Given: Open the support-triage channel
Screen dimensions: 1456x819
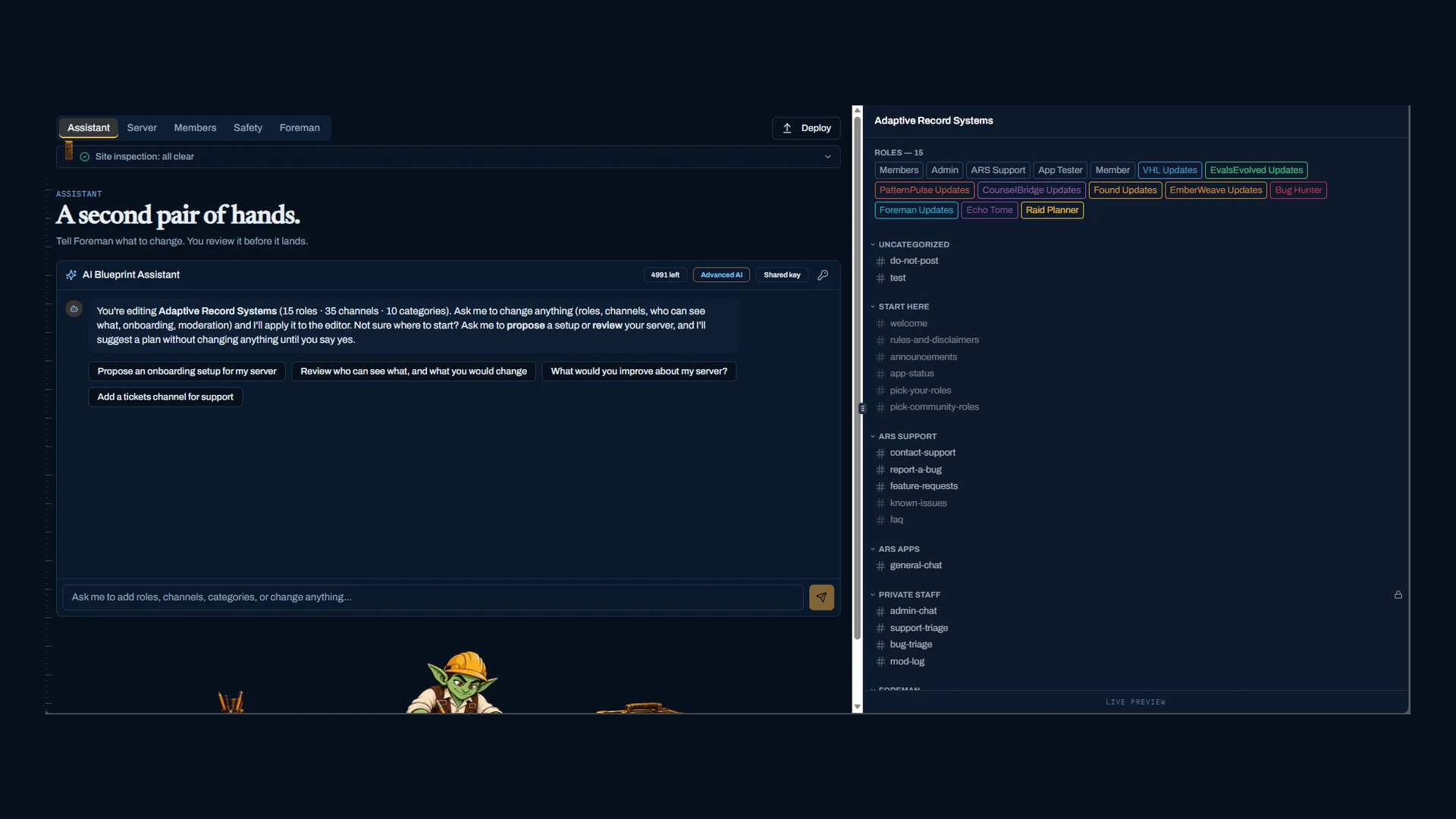Looking at the screenshot, I should [x=918, y=629].
